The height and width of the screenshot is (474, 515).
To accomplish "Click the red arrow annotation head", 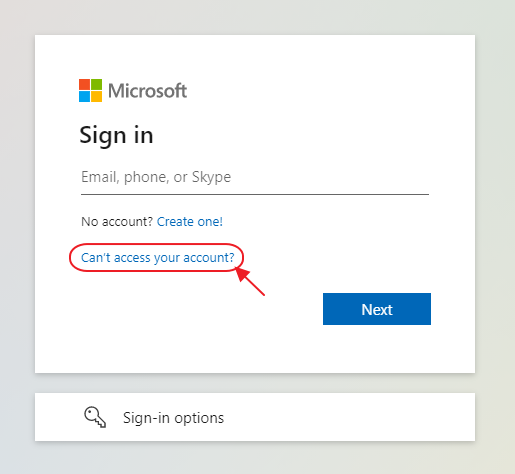I will point(242,274).
